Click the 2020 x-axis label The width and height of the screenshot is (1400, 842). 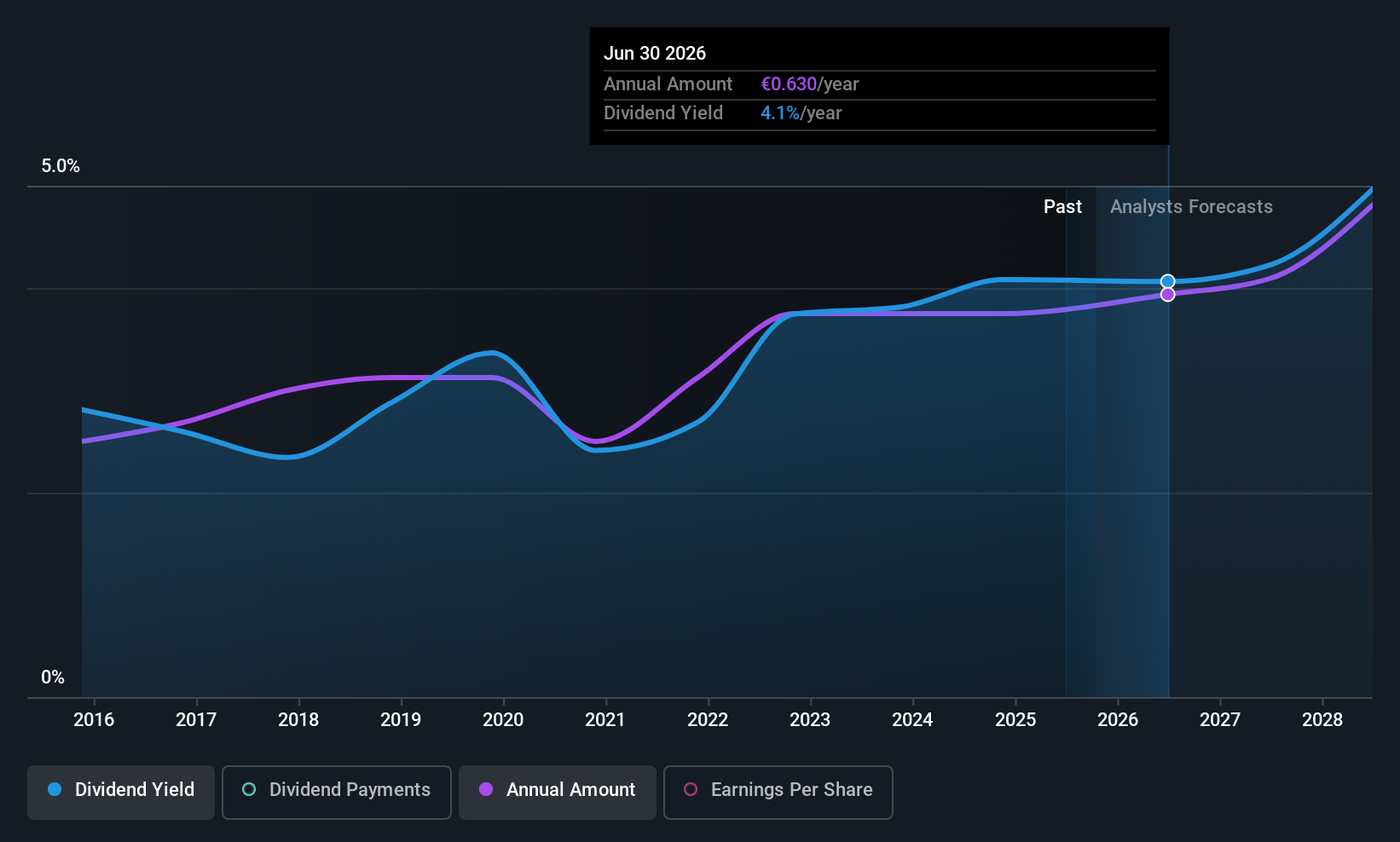coord(503,720)
